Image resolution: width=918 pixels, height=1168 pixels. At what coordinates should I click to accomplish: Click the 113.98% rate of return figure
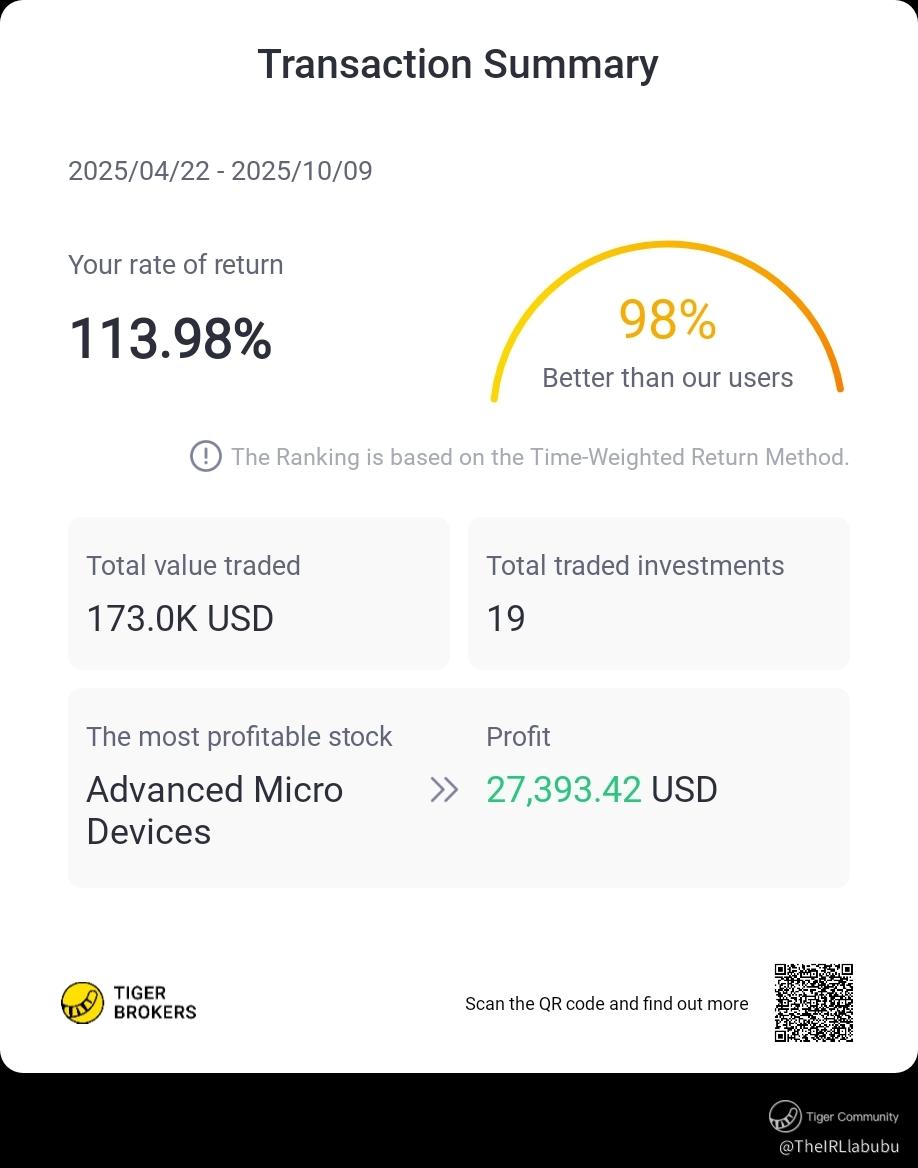pos(170,339)
